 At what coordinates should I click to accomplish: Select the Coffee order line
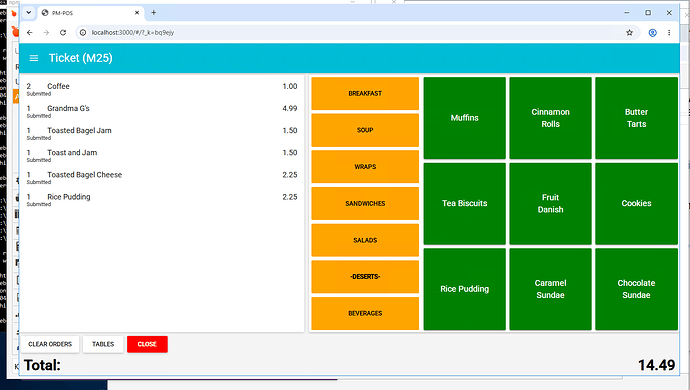162,89
